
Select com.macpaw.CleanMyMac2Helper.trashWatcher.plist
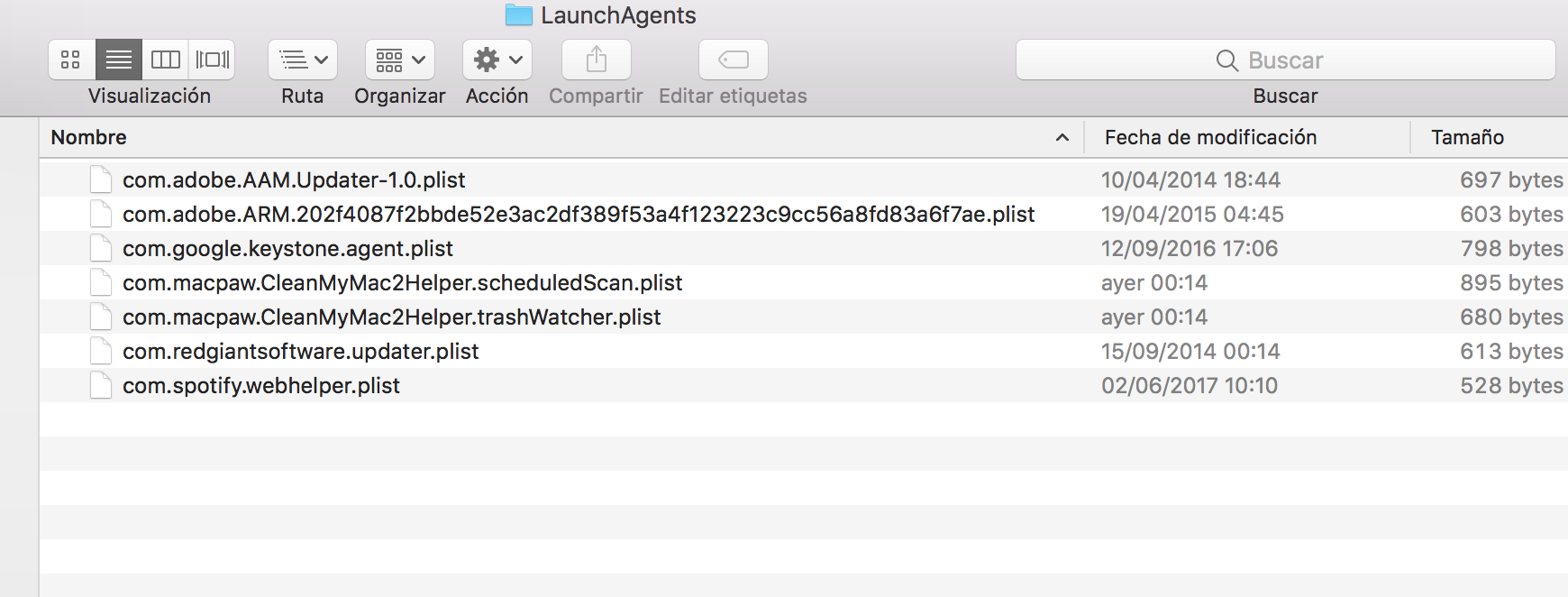(391, 317)
